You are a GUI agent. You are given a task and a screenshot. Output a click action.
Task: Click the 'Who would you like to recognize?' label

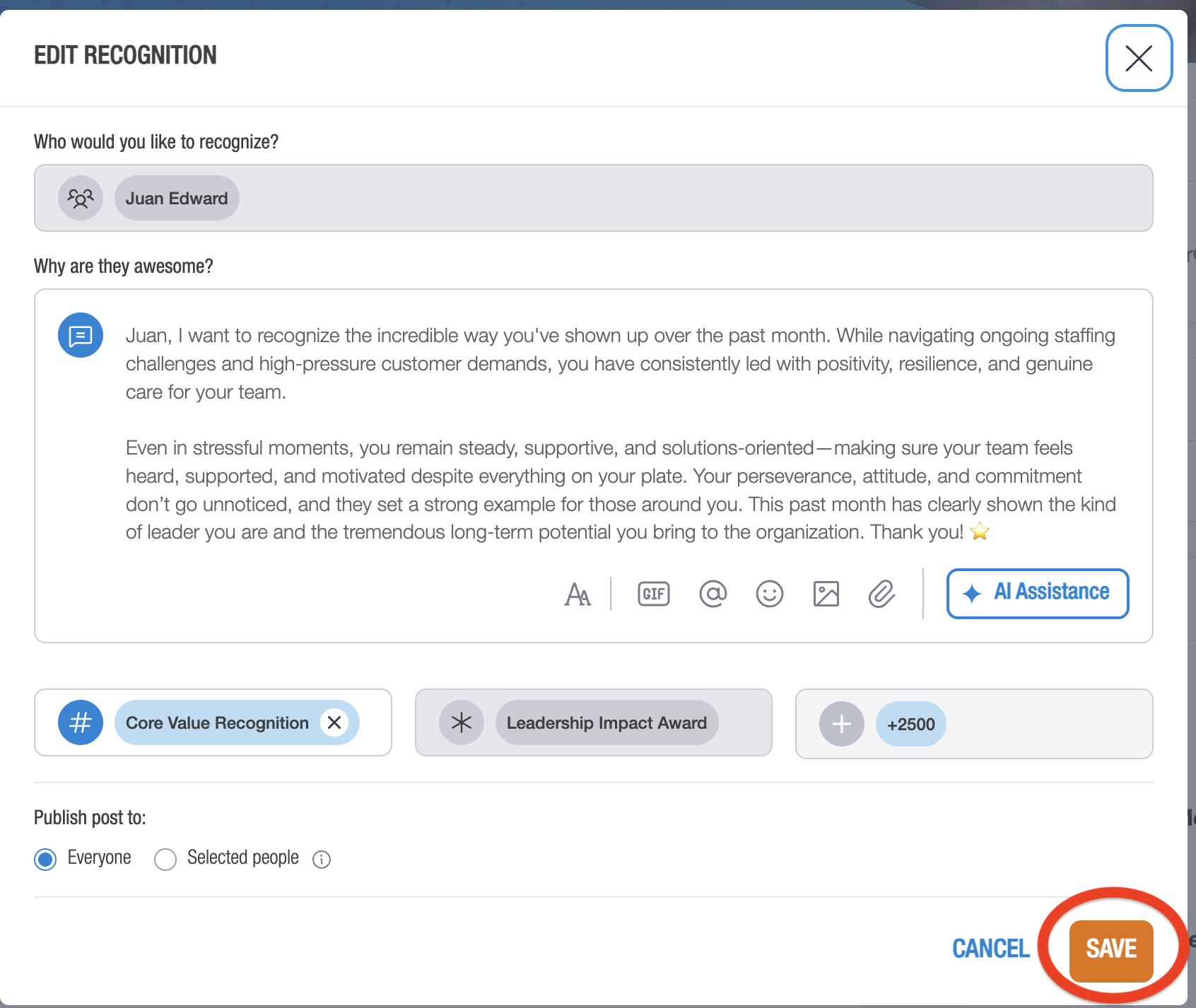156,142
